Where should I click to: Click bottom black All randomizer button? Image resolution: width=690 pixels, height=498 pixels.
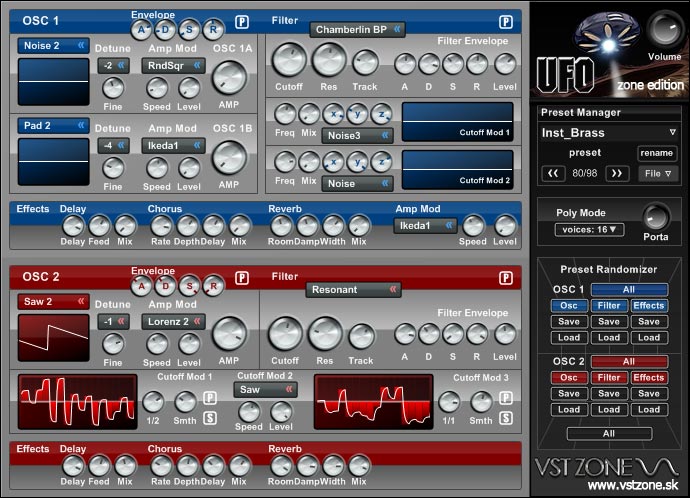(609, 434)
